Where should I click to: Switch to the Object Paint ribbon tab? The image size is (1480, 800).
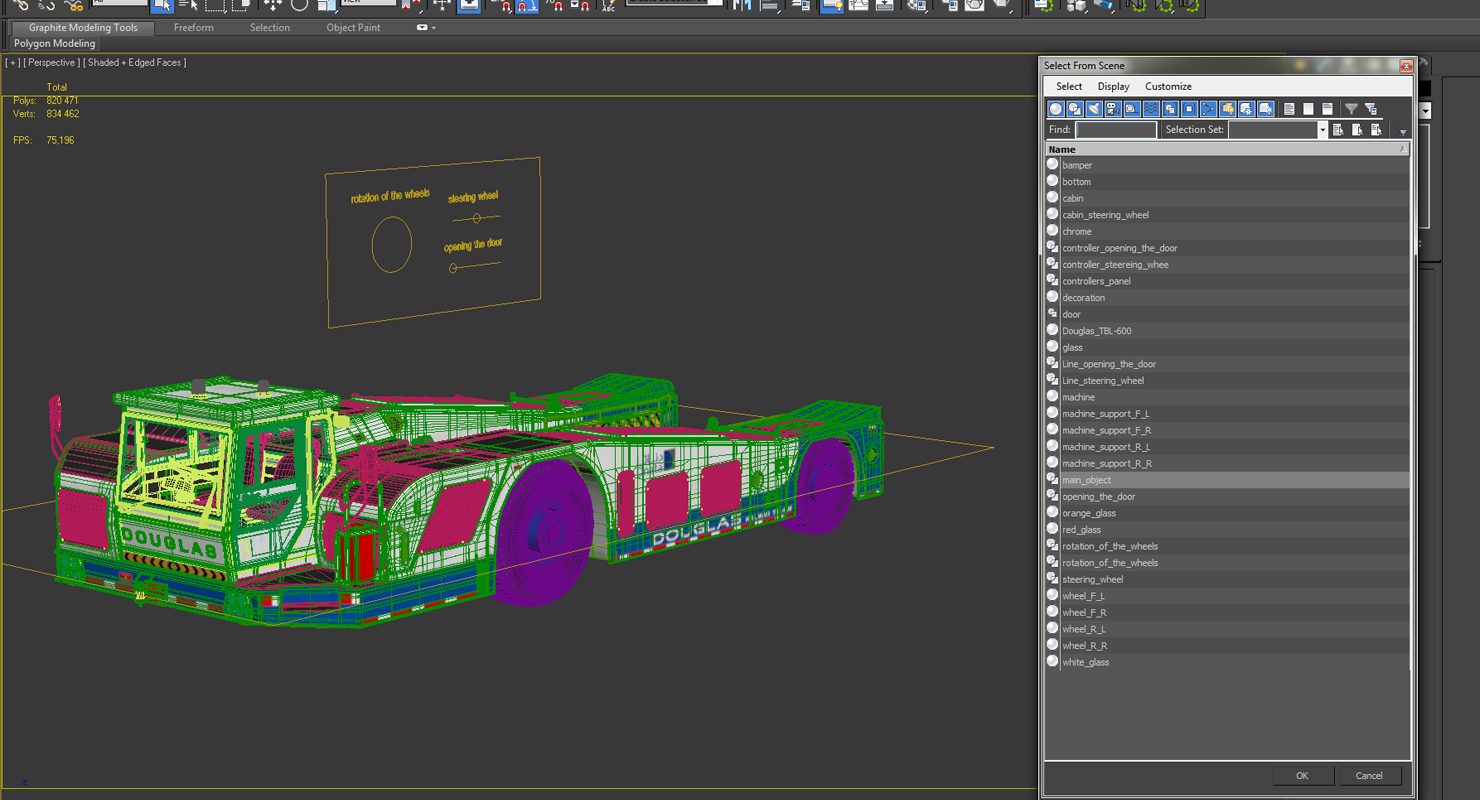[x=353, y=28]
